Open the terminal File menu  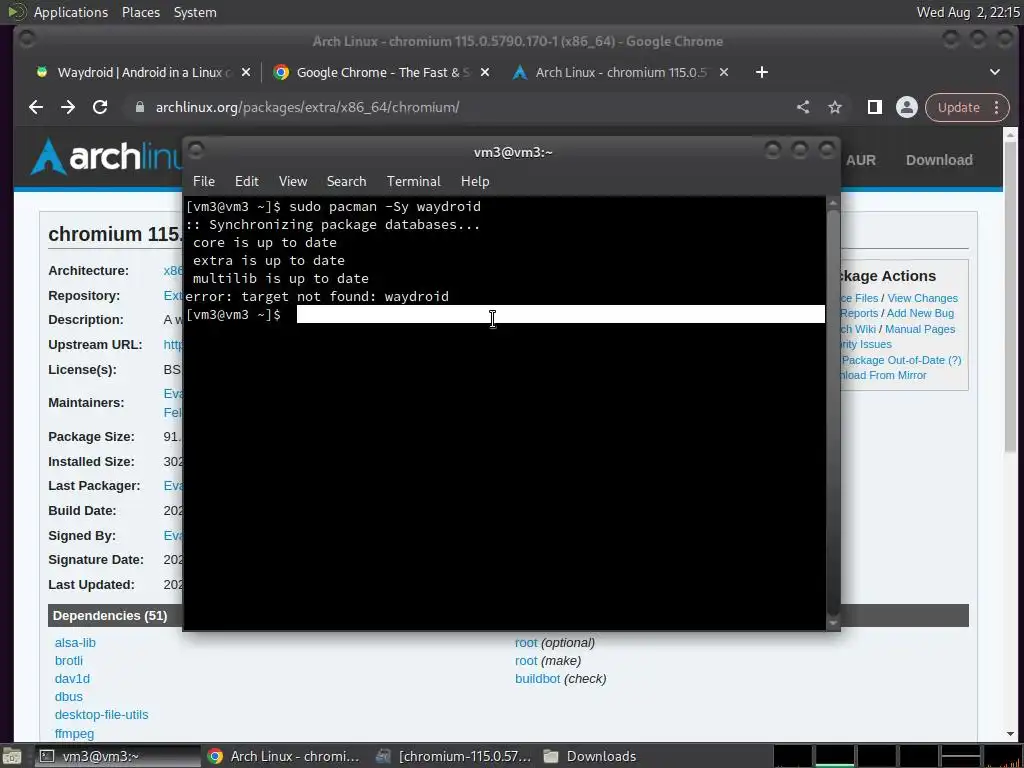point(204,182)
